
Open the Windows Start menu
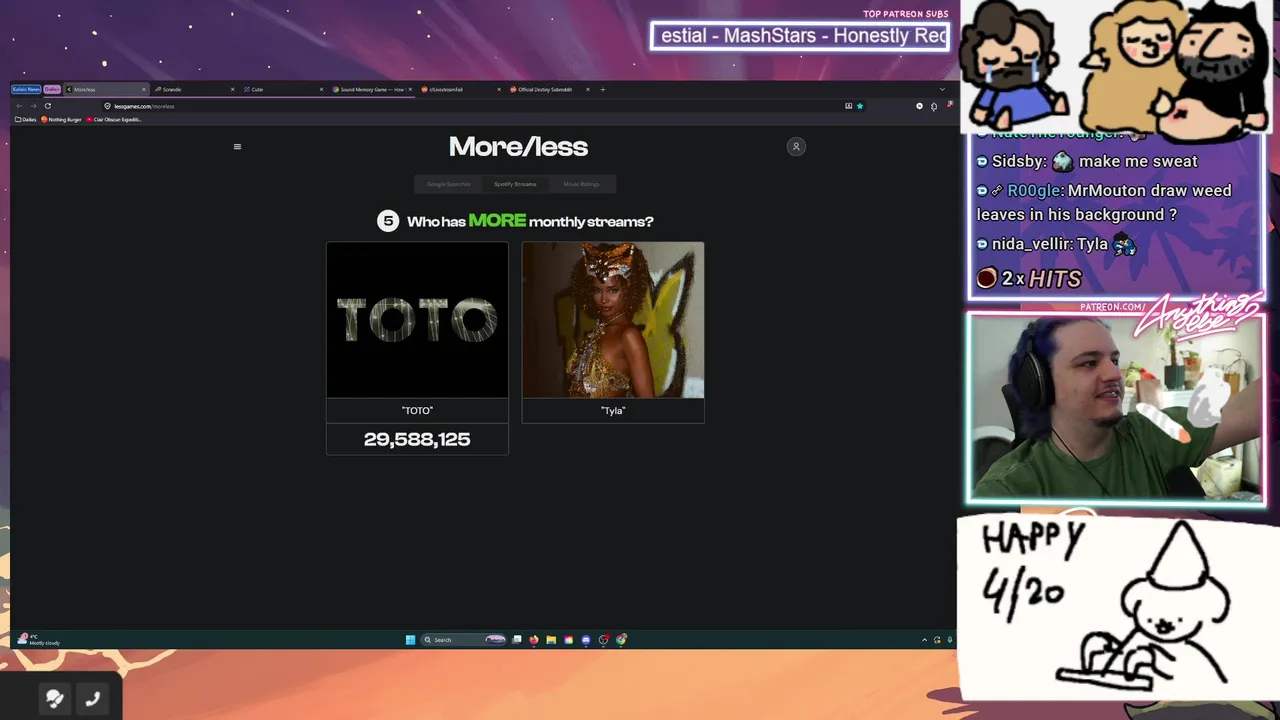(410, 640)
